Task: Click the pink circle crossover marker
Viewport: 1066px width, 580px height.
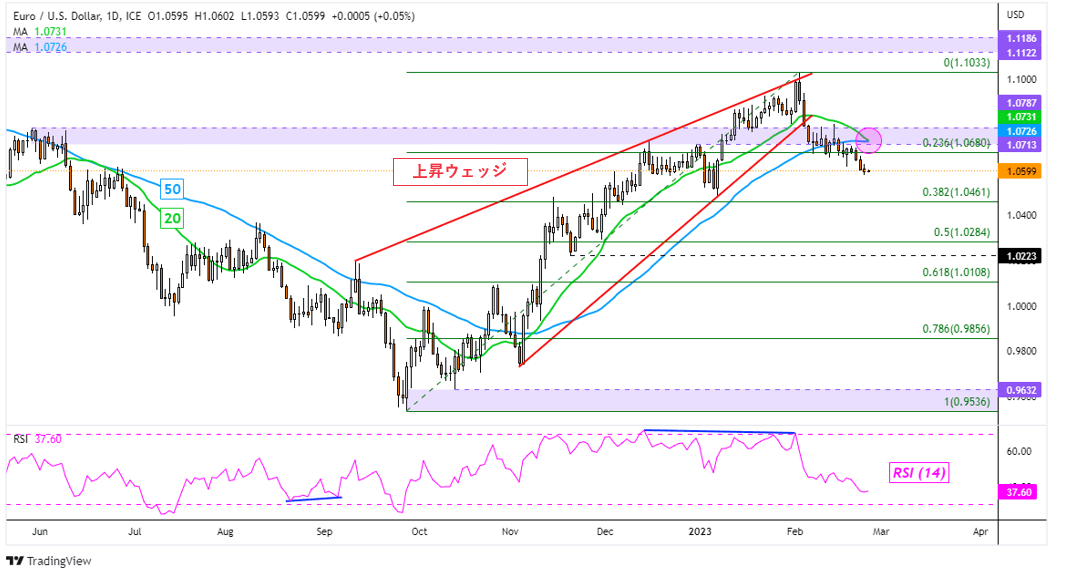Action: click(870, 139)
